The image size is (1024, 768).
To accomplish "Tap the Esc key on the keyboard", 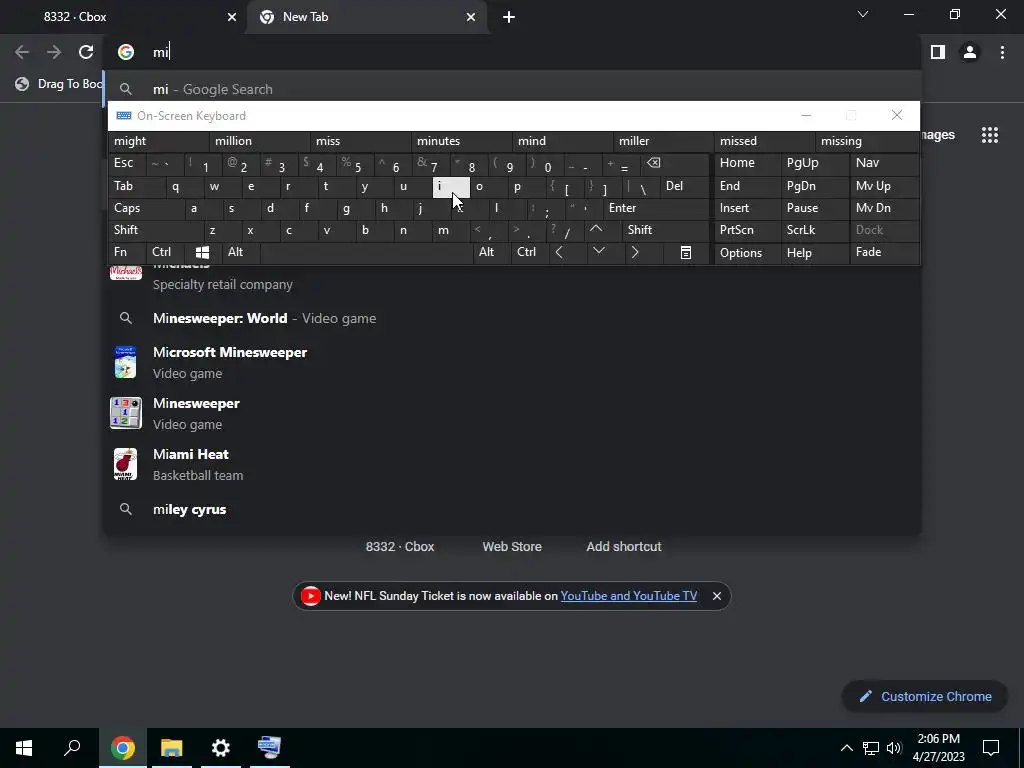I will (x=127, y=163).
